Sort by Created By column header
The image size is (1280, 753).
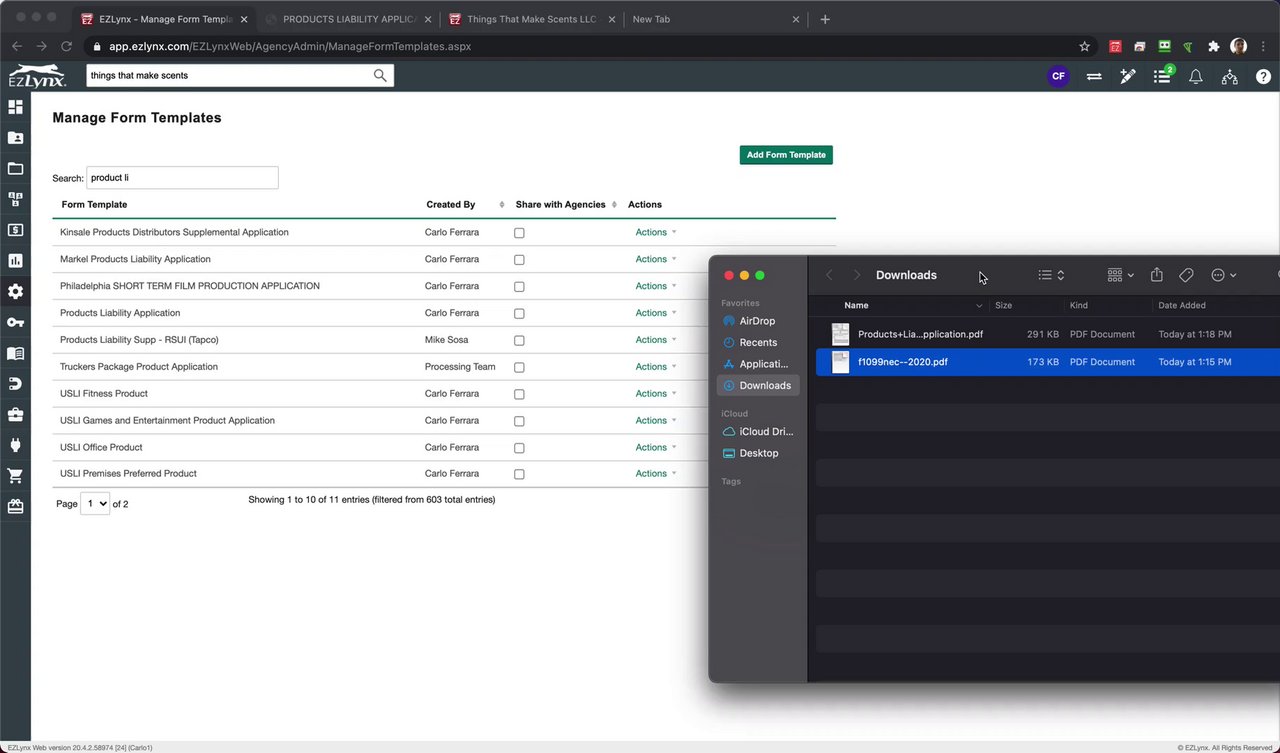pos(451,205)
